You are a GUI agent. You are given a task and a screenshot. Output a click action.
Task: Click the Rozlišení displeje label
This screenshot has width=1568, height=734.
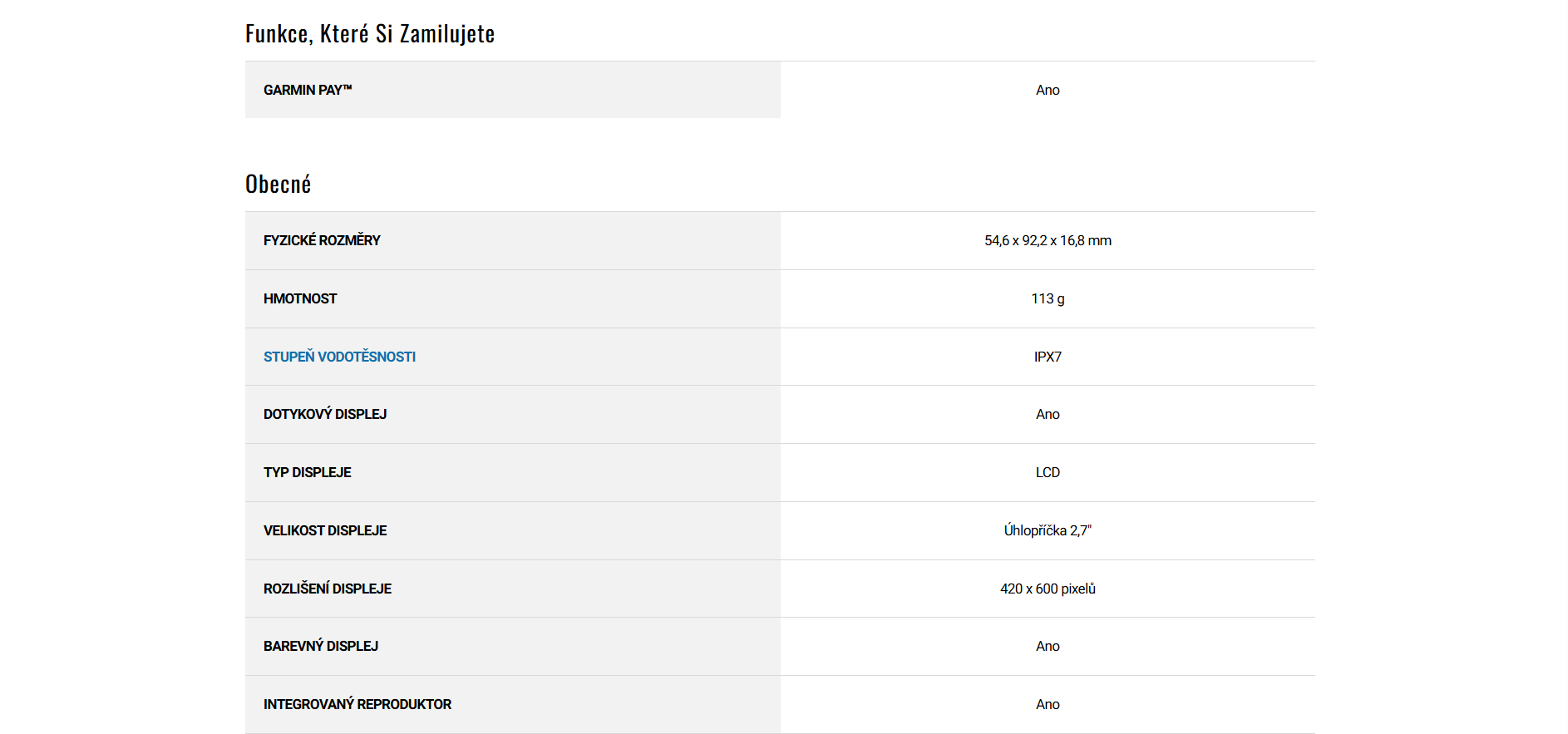point(328,589)
